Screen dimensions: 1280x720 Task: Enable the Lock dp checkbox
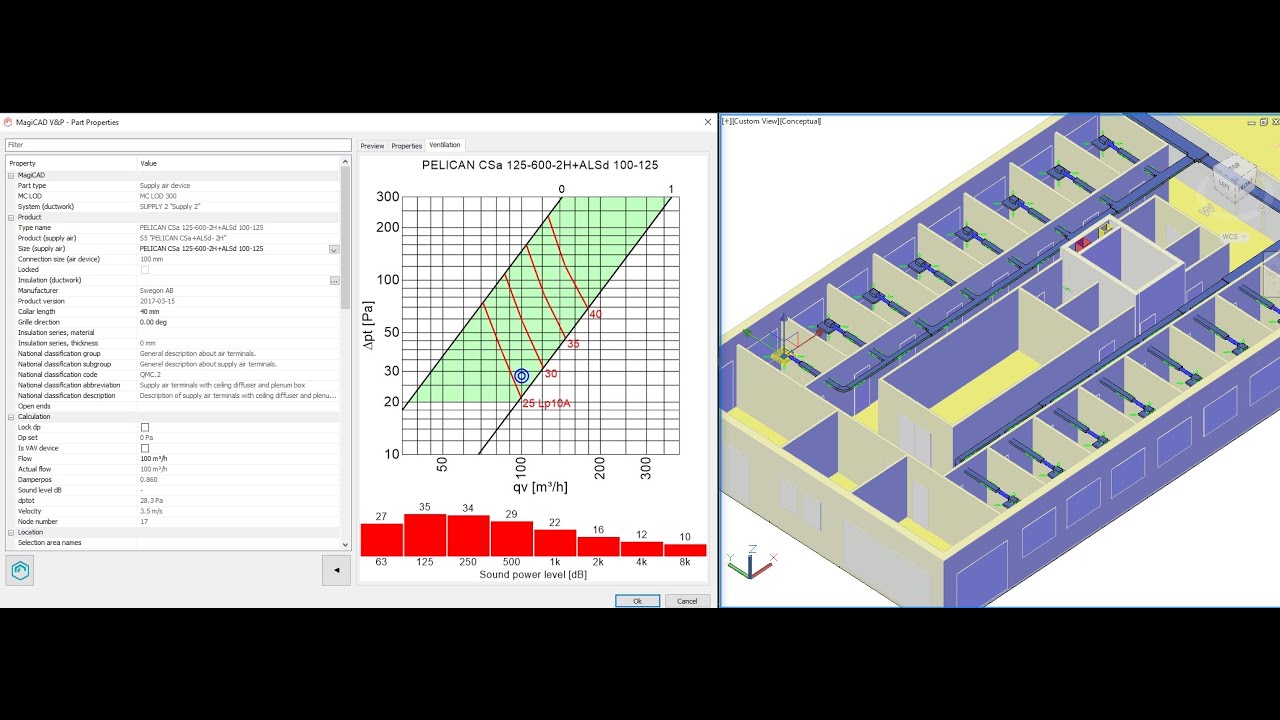pos(145,427)
